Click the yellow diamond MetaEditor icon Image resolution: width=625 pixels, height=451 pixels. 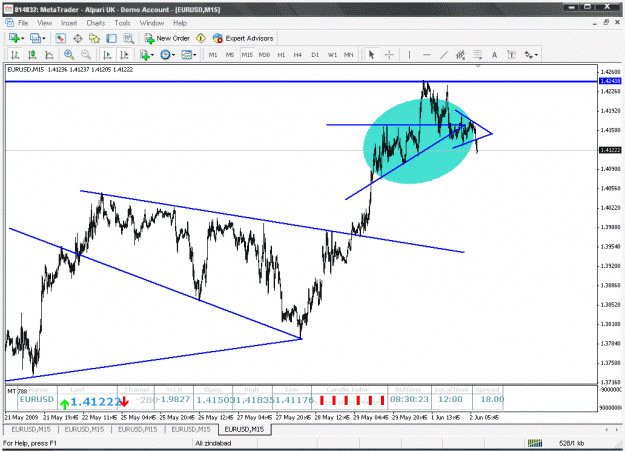click(201, 38)
